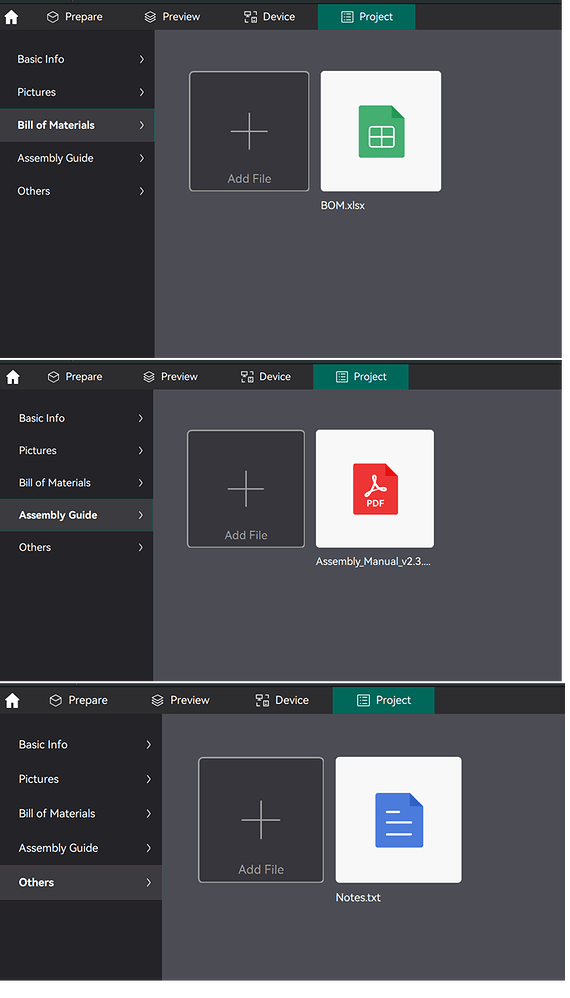Open the green BOM.xlsx spreadsheet thumbnail

click(381, 131)
